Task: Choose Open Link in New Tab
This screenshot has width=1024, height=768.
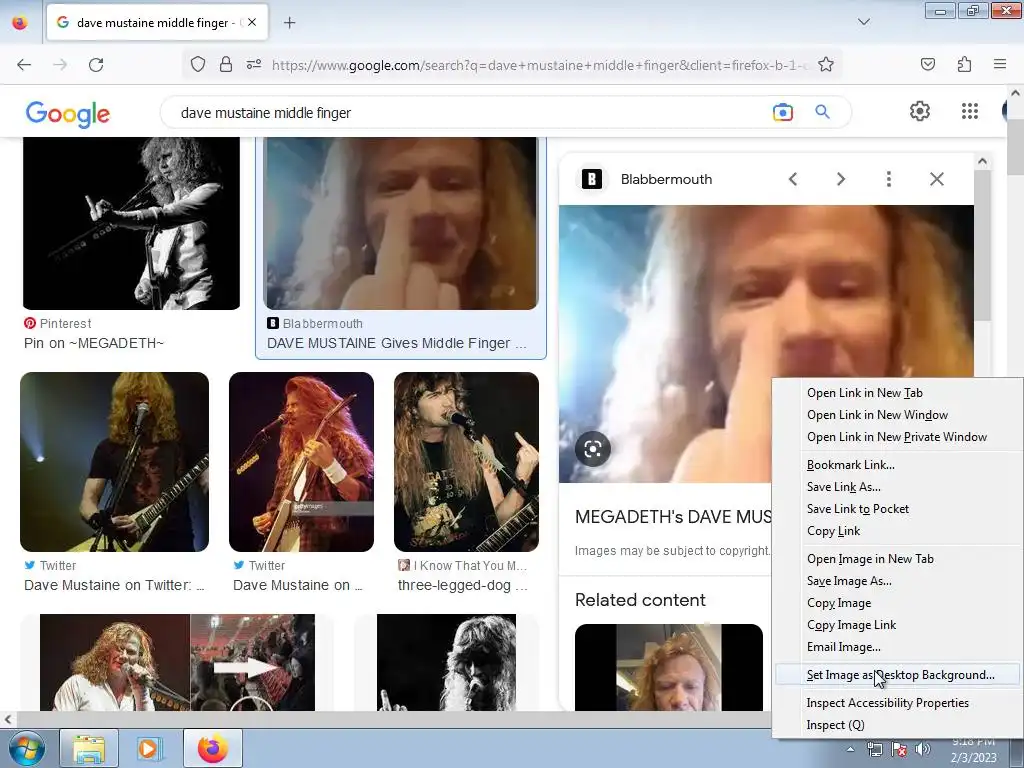Action: 865,392
